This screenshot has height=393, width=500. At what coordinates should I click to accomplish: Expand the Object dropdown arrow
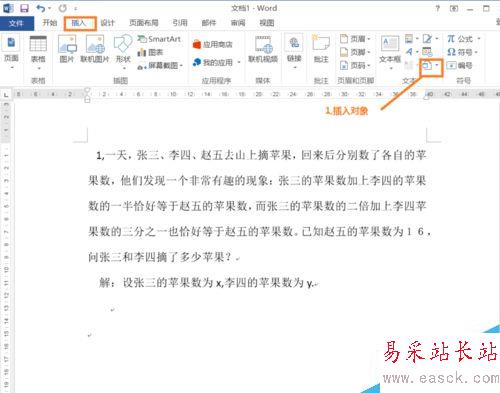(437, 65)
